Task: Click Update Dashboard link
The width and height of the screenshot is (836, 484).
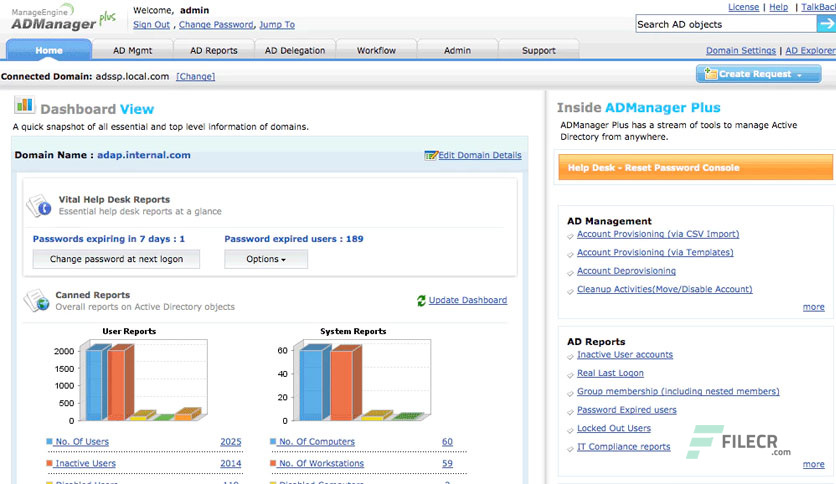Action: [x=468, y=300]
